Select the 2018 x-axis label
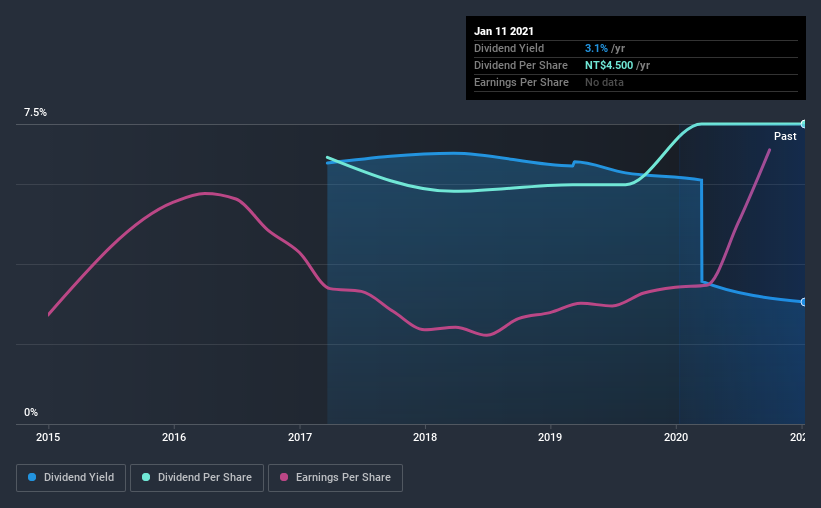Viewport: 821px width, 508px height. pyautogui.click(x=425, y=437)
